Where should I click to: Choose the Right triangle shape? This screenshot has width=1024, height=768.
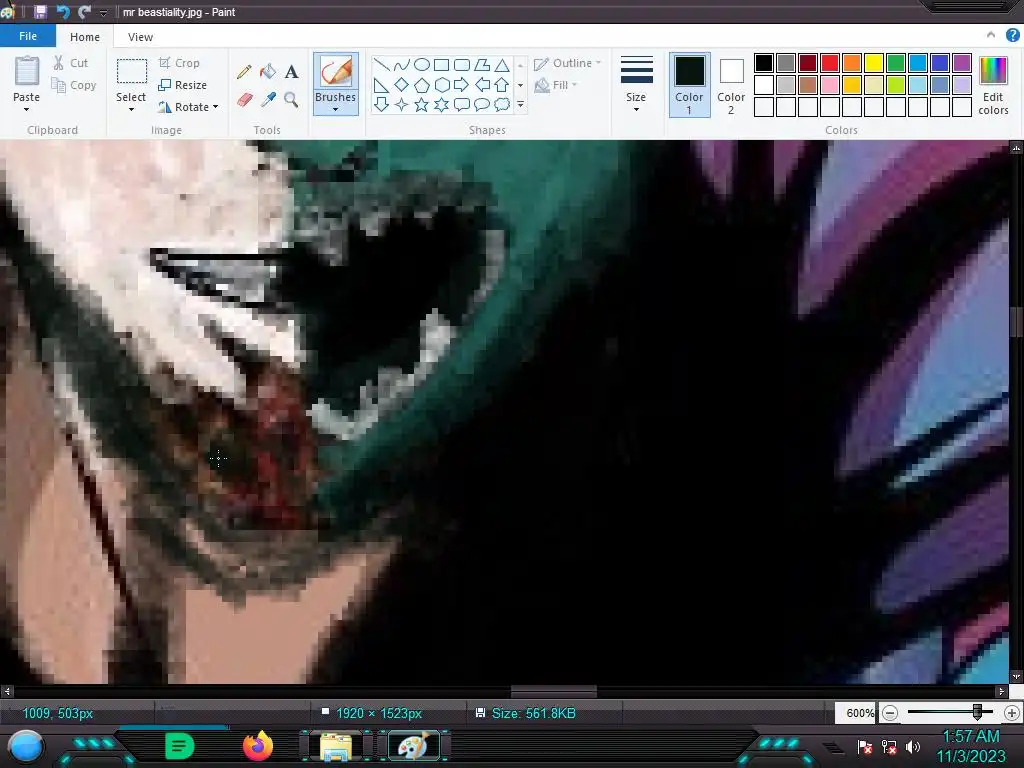click(x=382, y=85)
